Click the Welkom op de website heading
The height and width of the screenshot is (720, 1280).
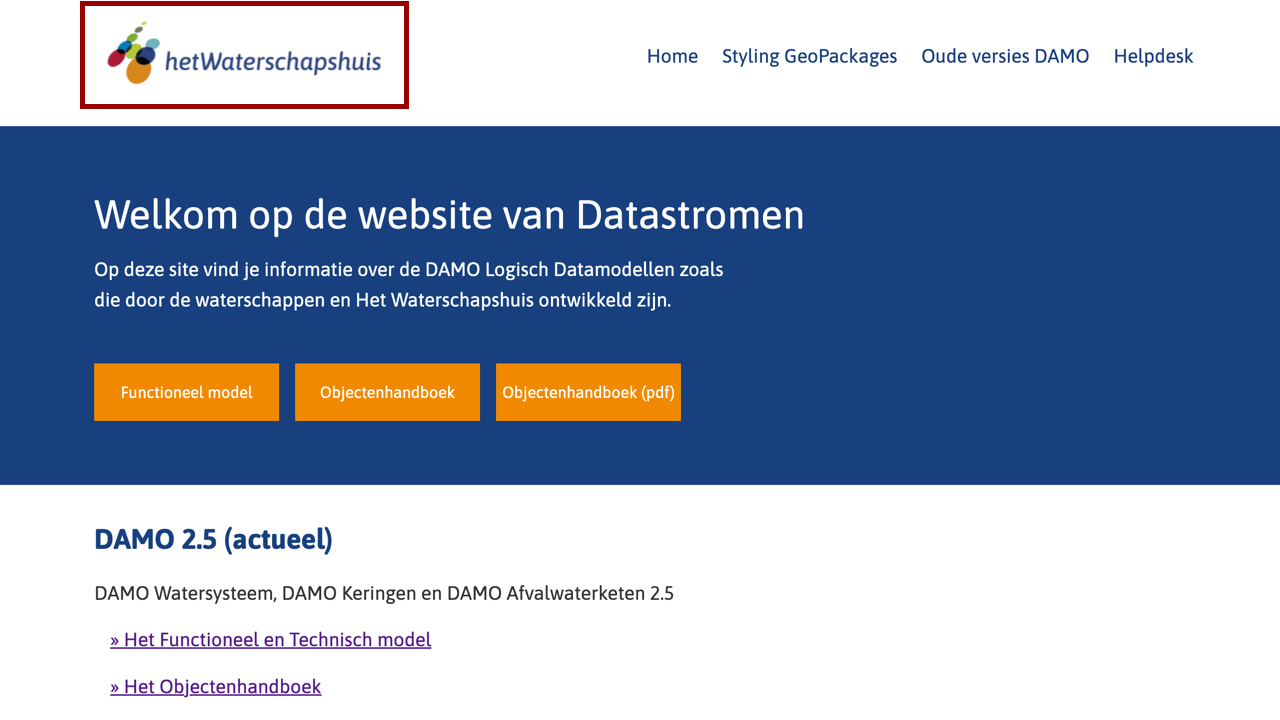(x=449, y=215)
